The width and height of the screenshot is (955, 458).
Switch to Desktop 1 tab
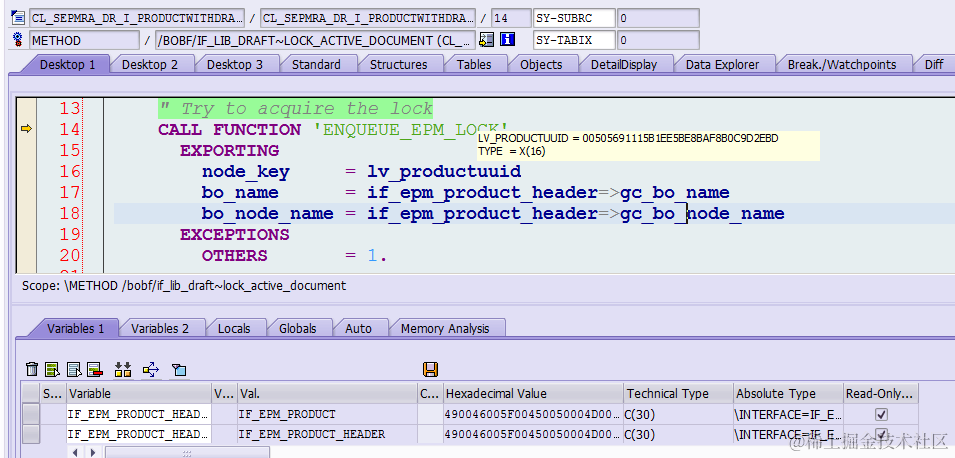pos(67,64)
